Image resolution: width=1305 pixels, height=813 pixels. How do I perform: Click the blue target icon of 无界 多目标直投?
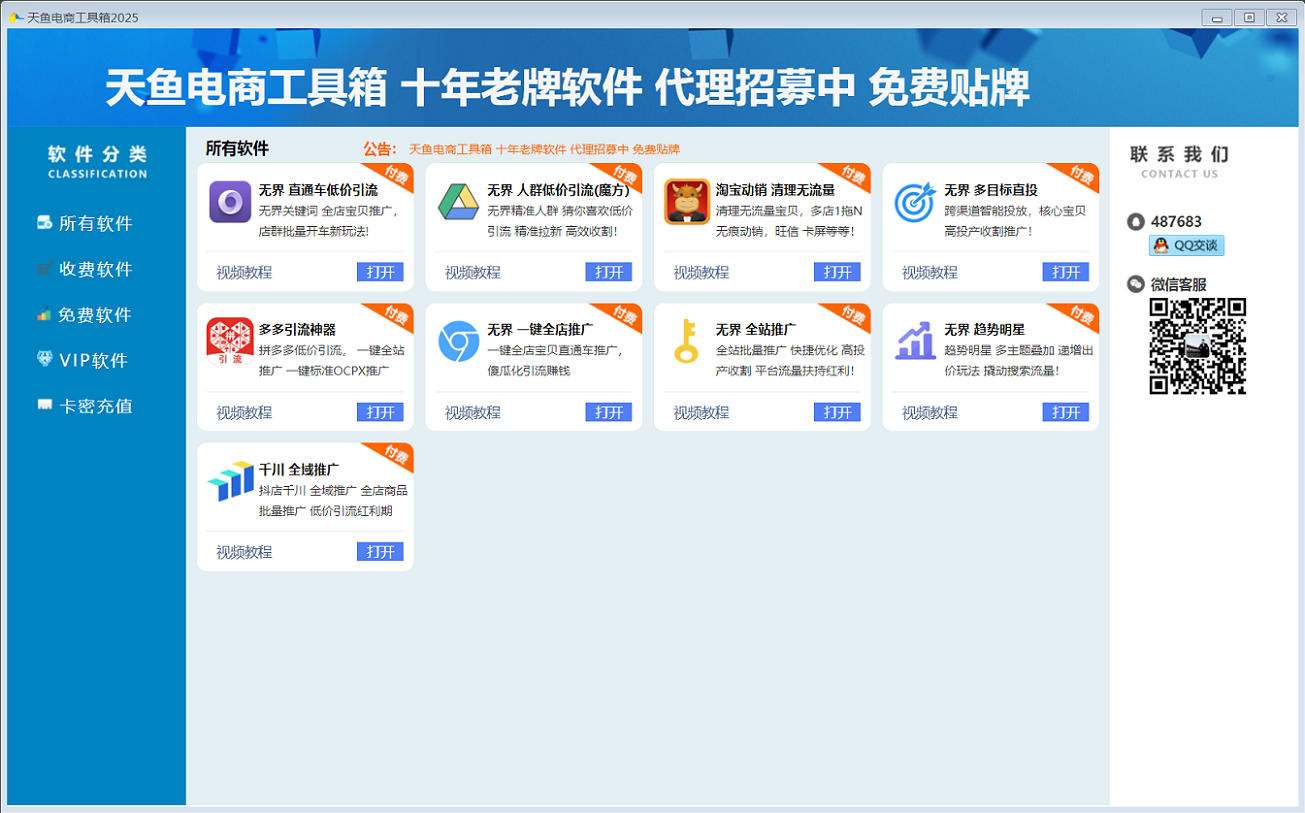[x=915, y=202]
